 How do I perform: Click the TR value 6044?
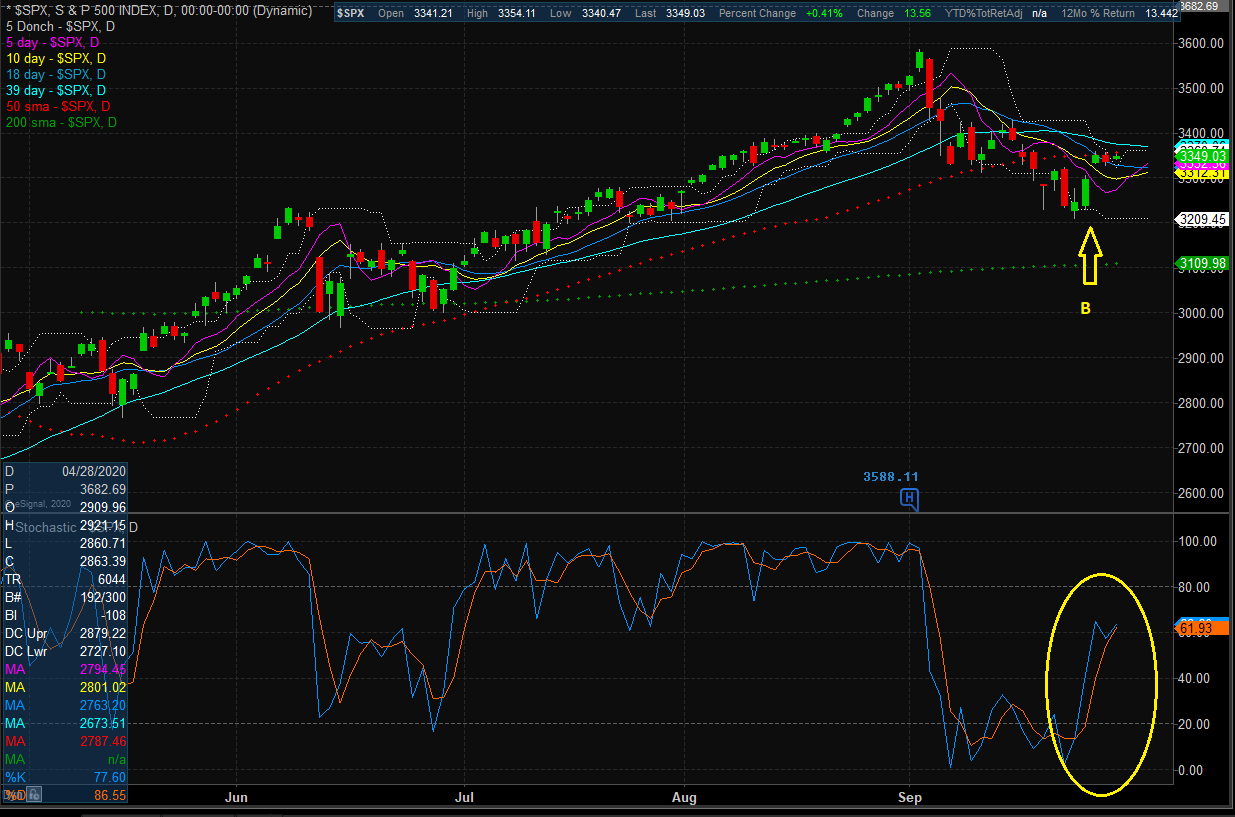pyautogui.click(x=111, y=579)
